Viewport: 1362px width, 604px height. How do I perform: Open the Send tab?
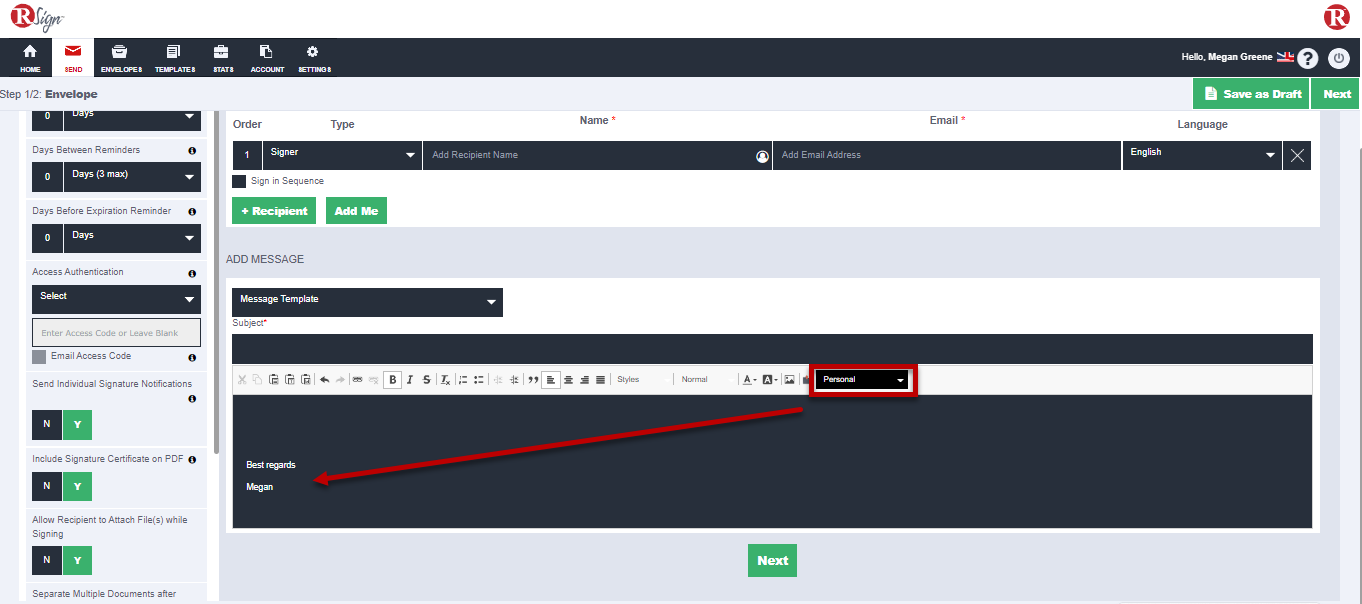[73, 59]
